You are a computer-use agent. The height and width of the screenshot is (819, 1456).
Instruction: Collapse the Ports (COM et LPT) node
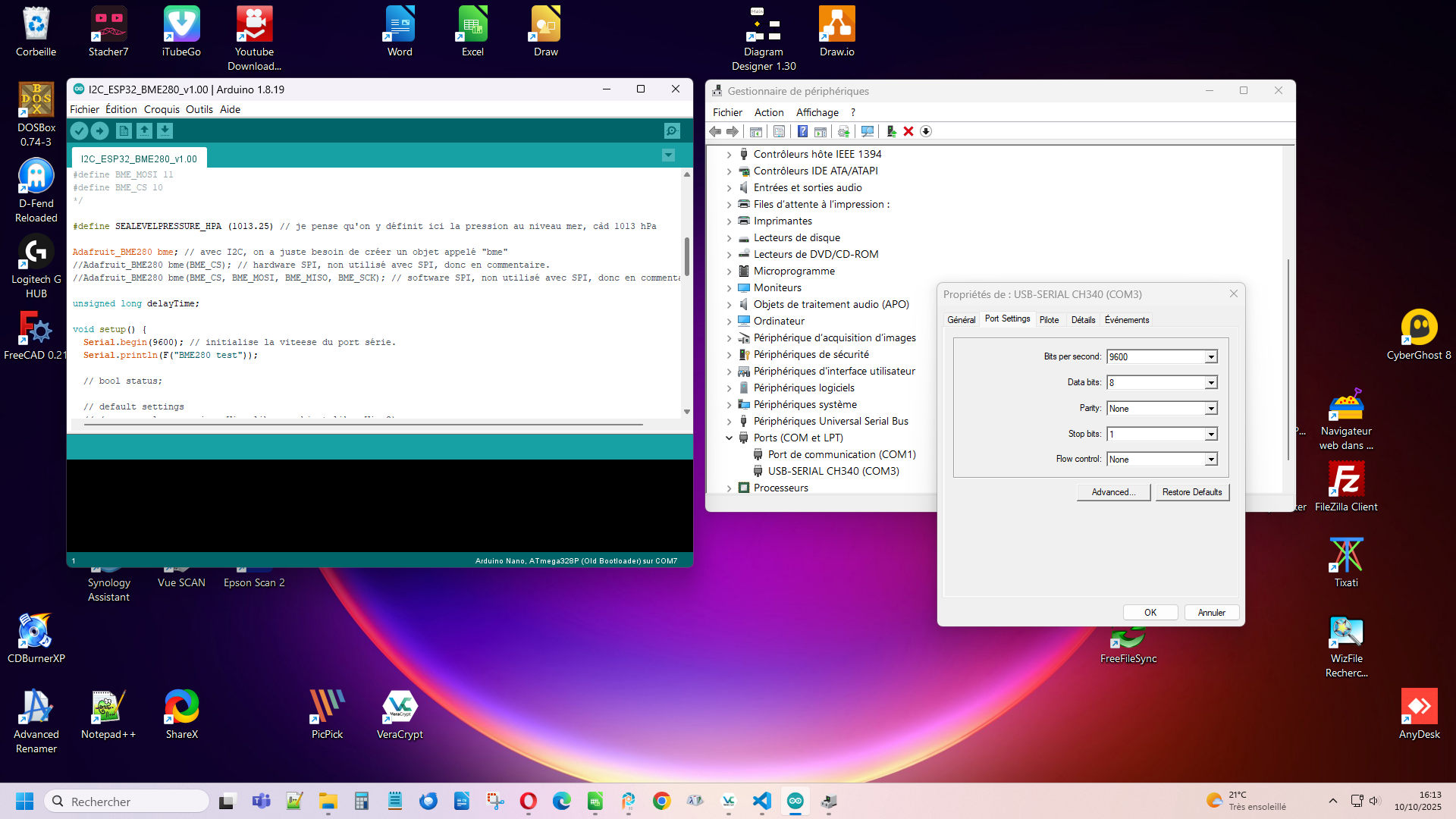[x=729, y=438]
